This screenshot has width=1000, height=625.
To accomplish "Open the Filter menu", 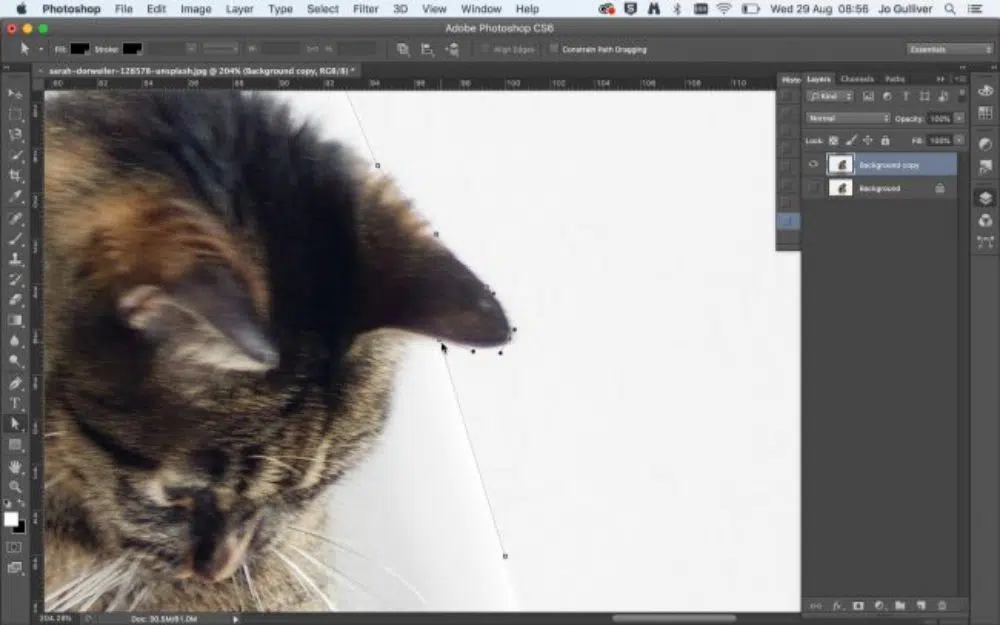I will [x=366, y=9].
